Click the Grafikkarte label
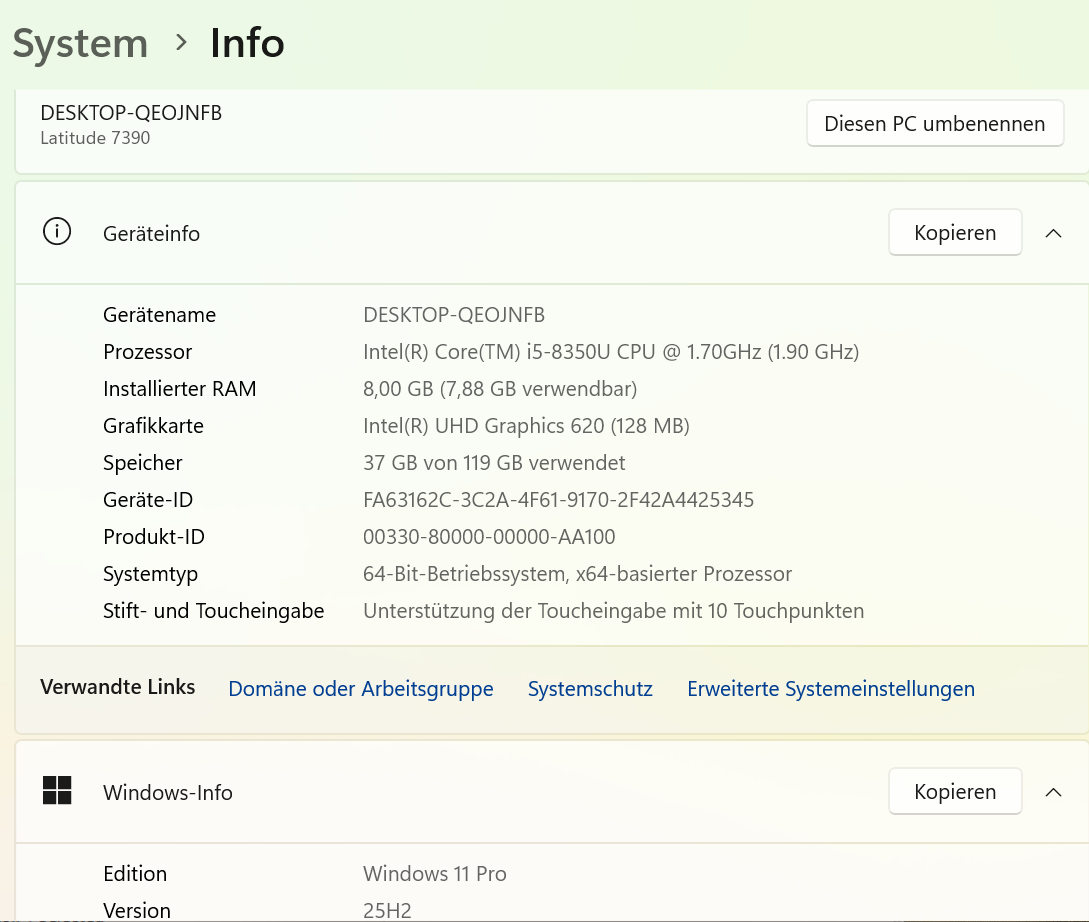This screenshot has width=1089, height=922. 153,426
